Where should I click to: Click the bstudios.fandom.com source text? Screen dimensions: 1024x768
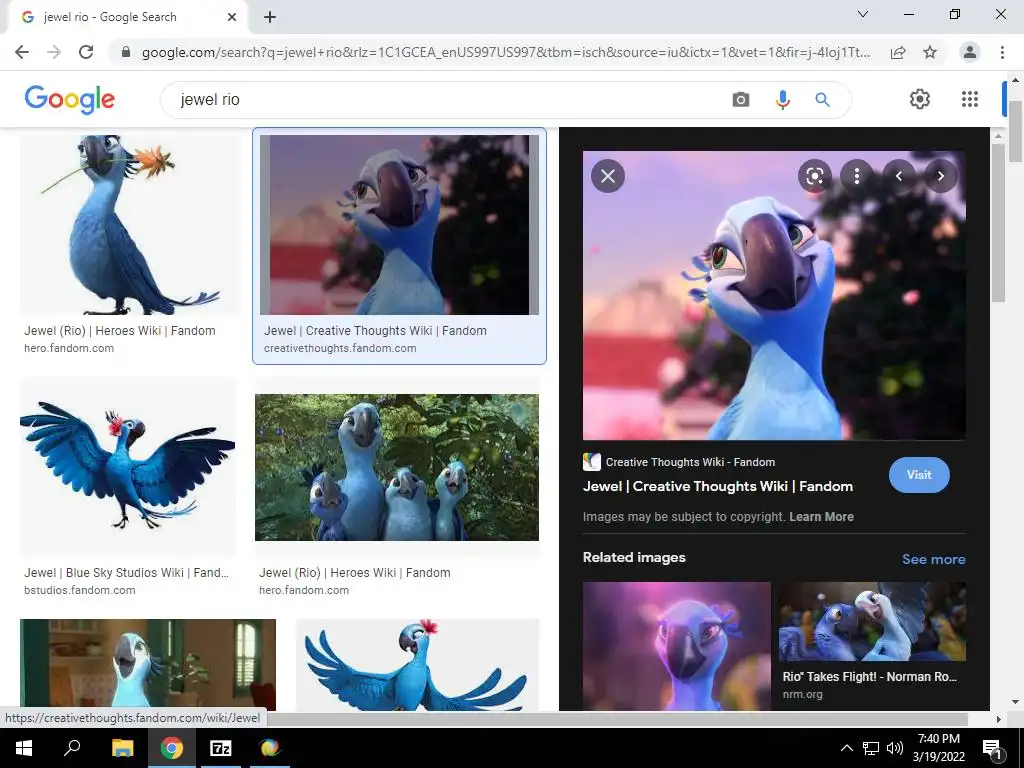[80, 590]
